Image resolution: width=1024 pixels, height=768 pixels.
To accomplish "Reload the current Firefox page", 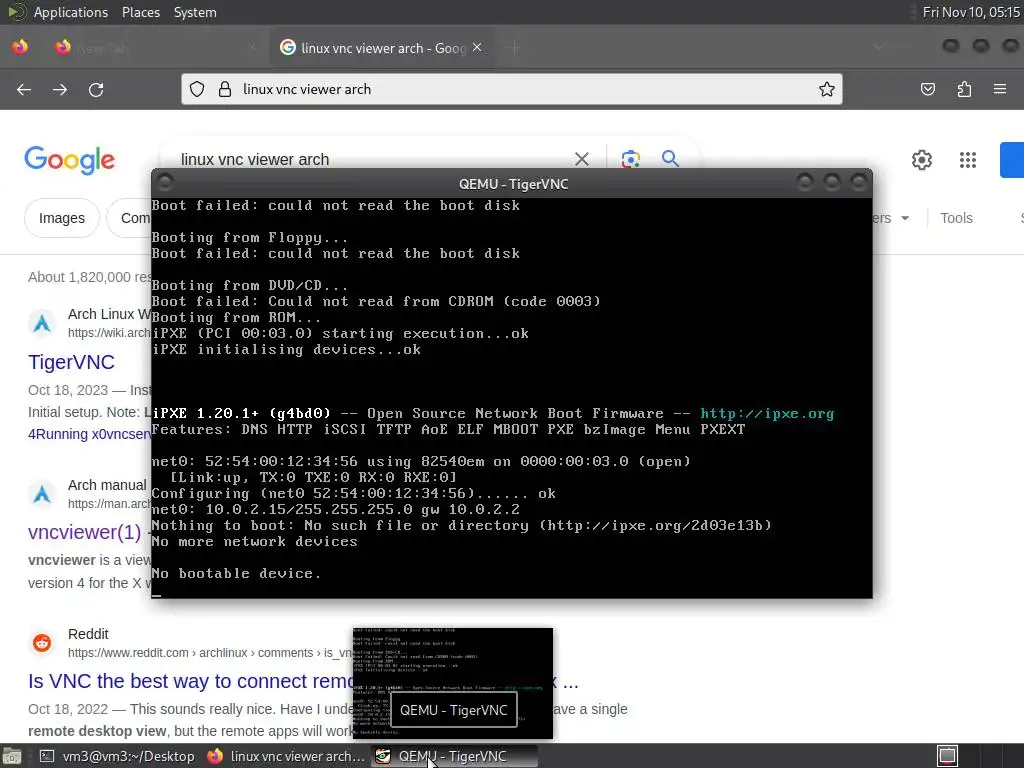I will tap(96, 89).
